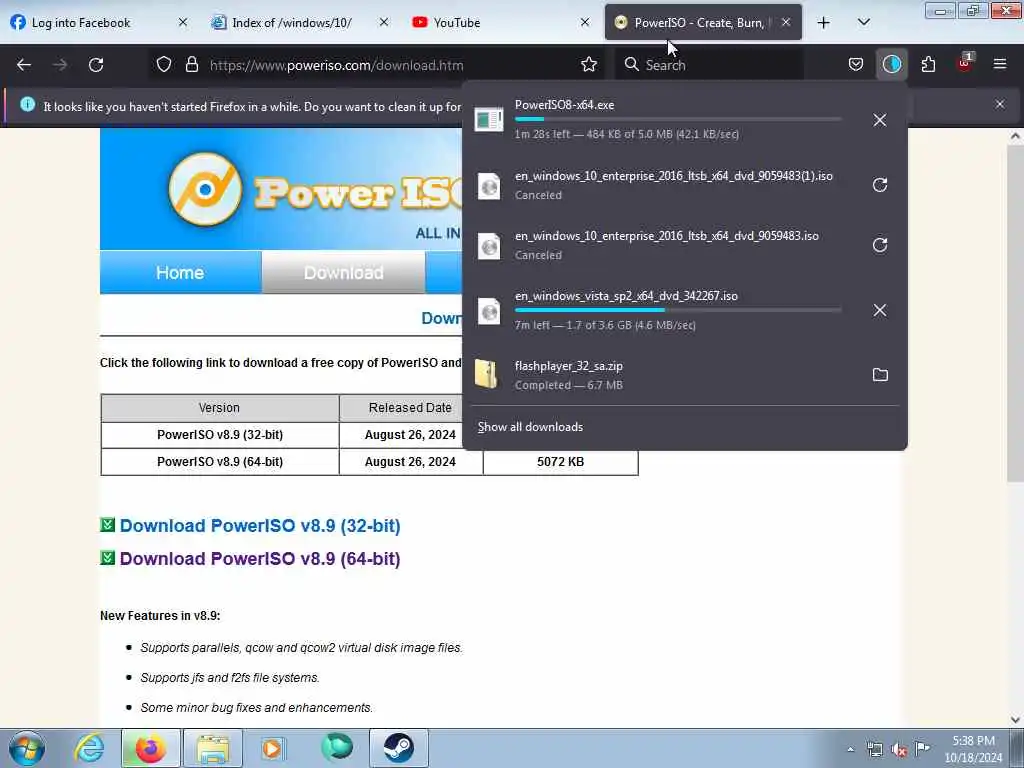
Task: Expand the list all tabs arrow
Action: coord(863,22)
